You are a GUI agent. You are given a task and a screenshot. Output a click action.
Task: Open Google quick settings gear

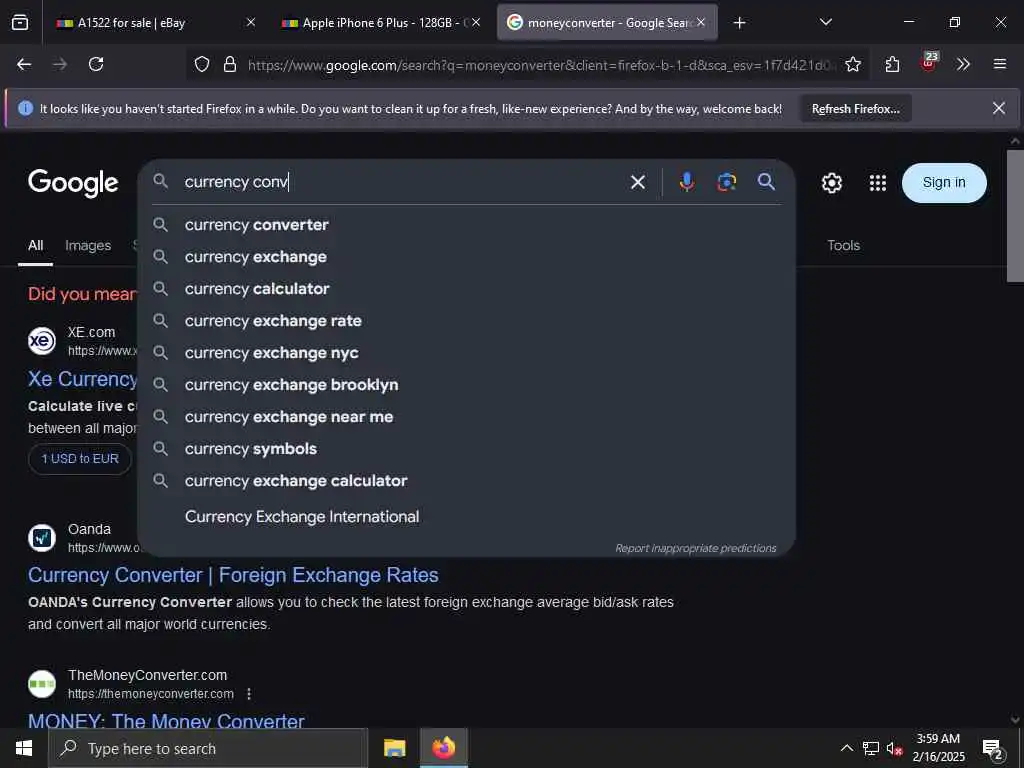pos(831,183)
